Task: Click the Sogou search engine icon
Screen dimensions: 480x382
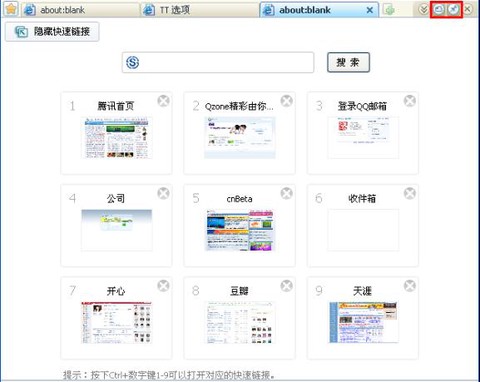Action: click(x=133, y=62)
